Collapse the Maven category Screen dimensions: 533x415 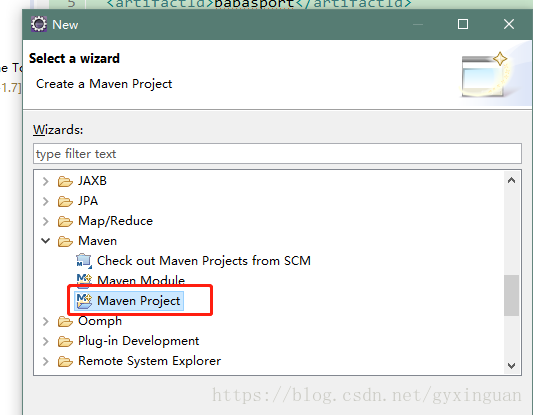tap(46, 241)
